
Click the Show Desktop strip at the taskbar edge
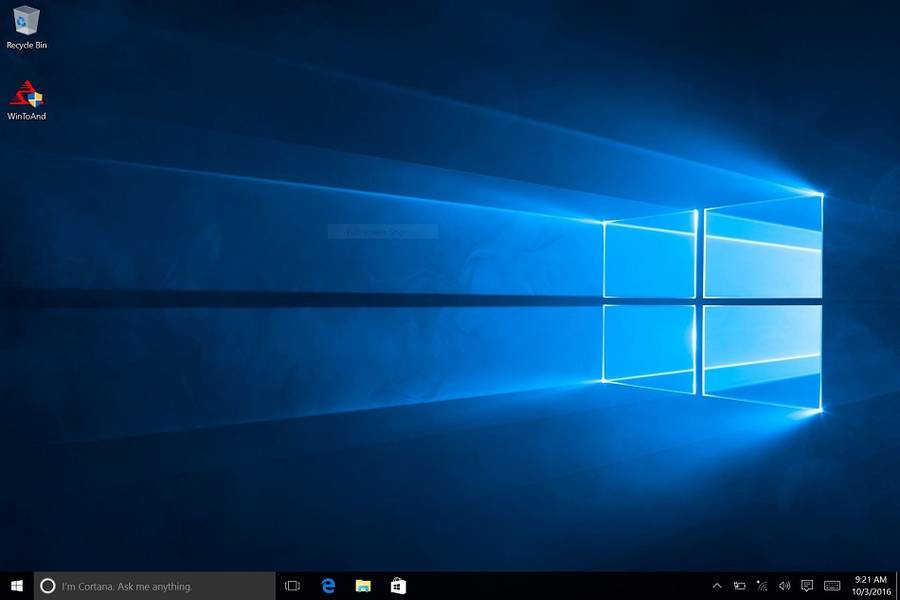click(x=897, y=586)
